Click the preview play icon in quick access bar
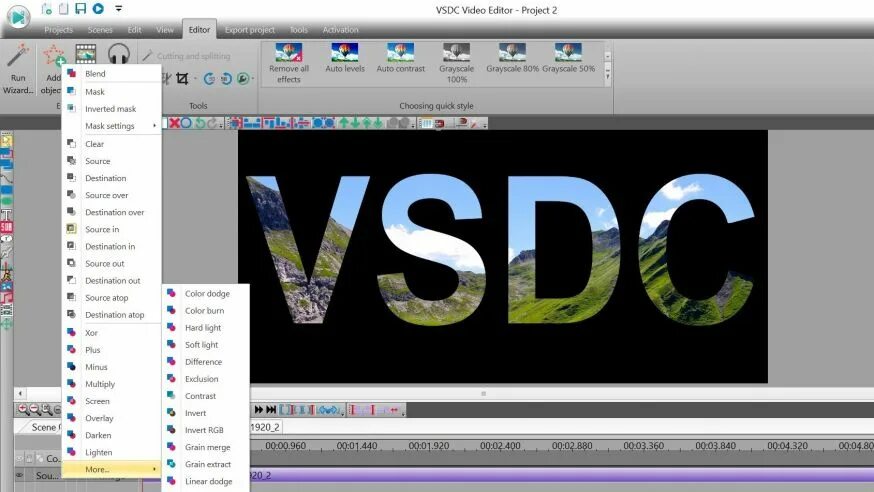874x492 pixels. tap(98, 8)
